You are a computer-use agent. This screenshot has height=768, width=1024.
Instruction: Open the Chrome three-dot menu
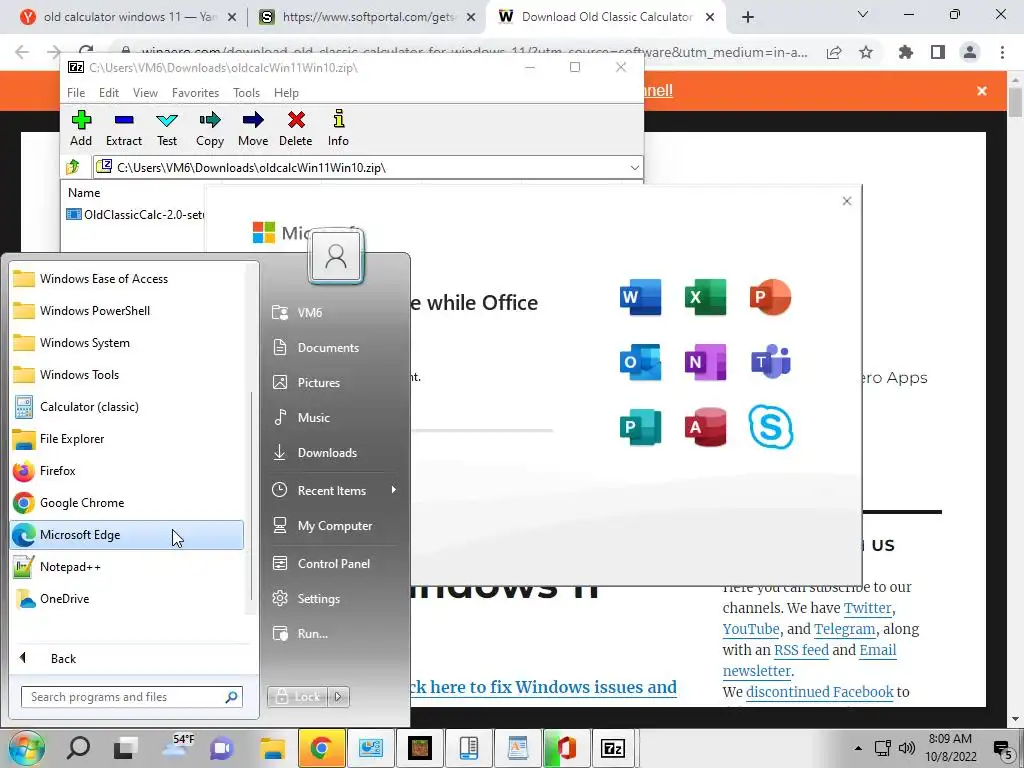pos(1002,52)
